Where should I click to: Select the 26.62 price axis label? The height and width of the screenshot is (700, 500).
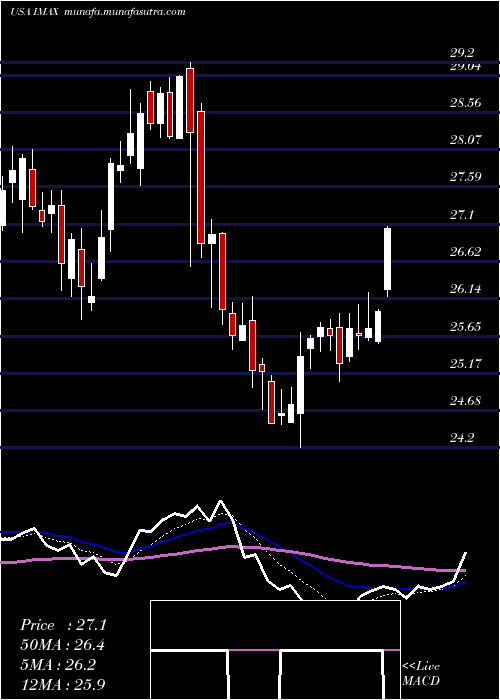466,252
